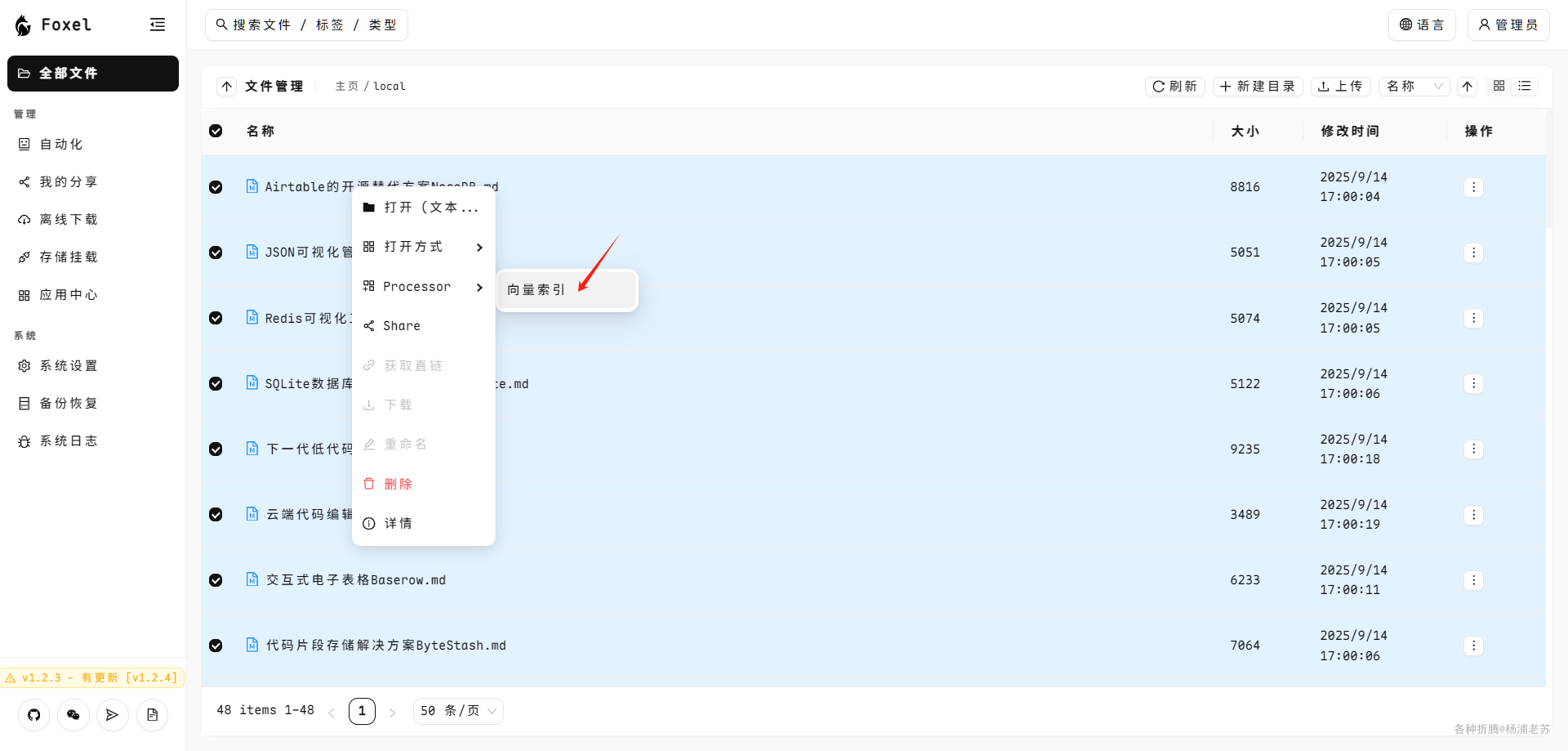Focus the 搜索文件 search field
Viewport: 1568px width, 751px height.
coord(306,25)
